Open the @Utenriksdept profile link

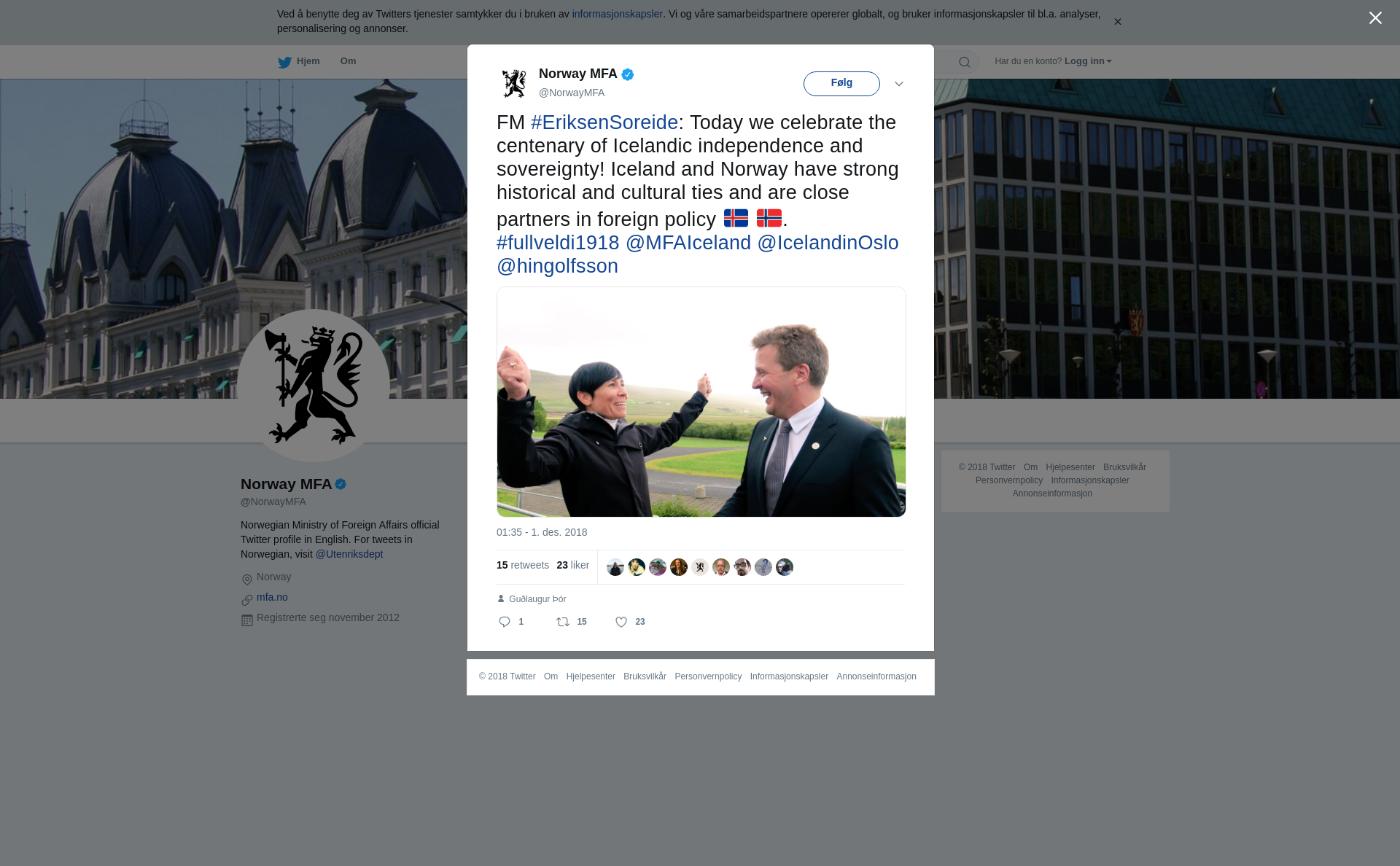point(349,554)
